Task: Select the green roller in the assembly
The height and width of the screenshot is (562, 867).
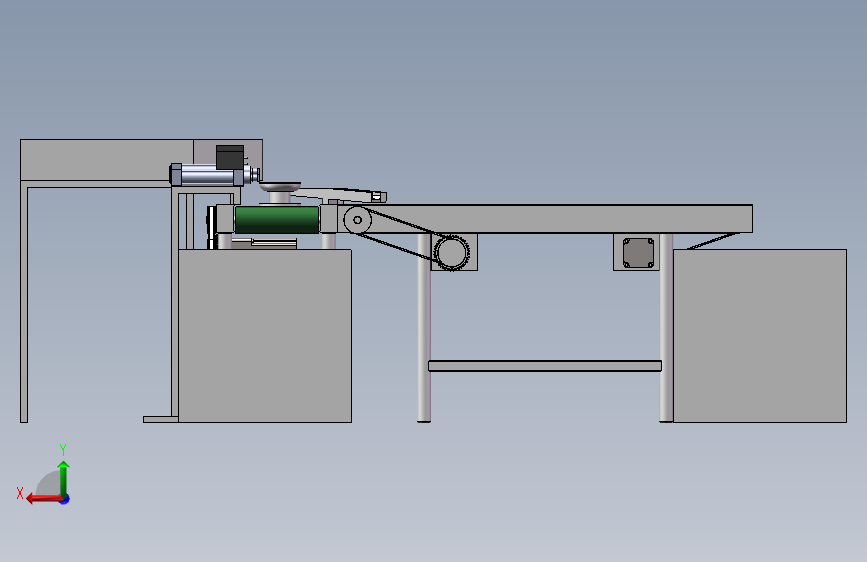Action: point(277,219)
